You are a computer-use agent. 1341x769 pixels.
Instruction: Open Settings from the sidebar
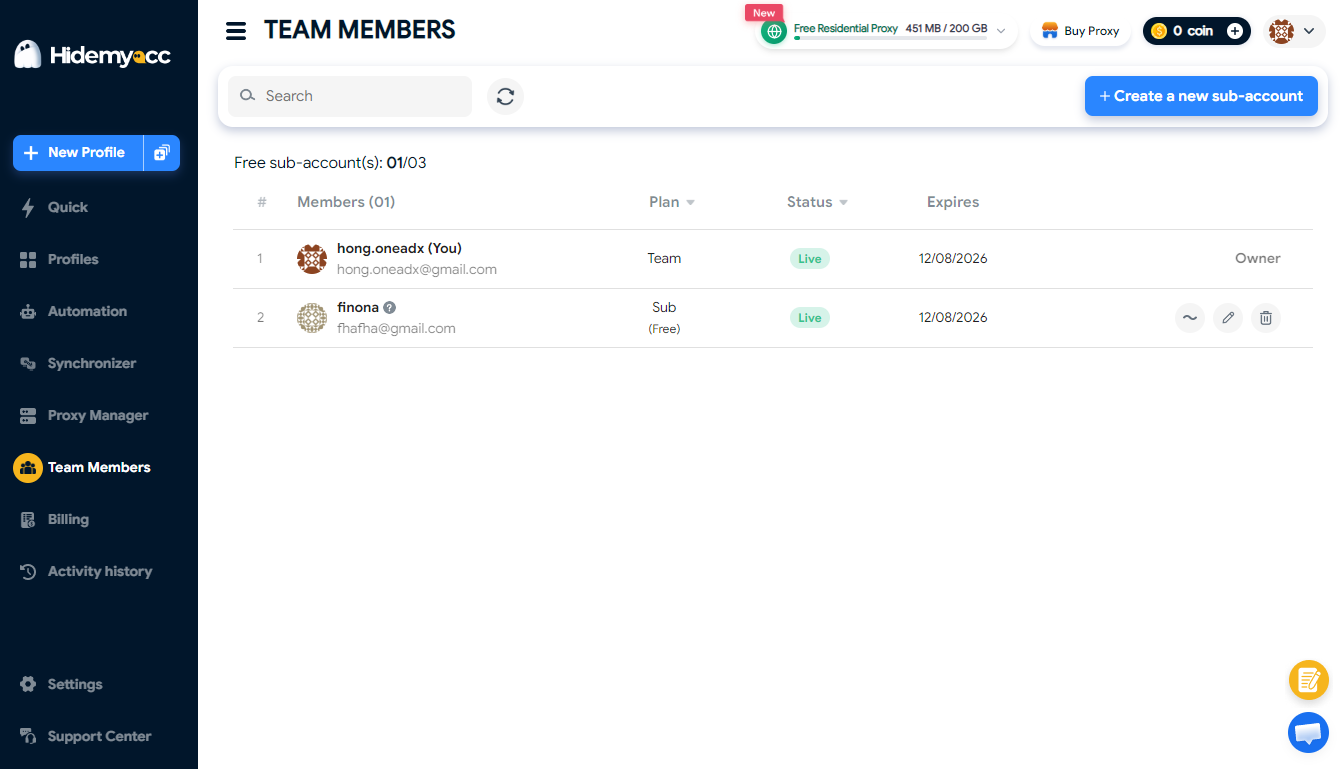tap(62, 684)
